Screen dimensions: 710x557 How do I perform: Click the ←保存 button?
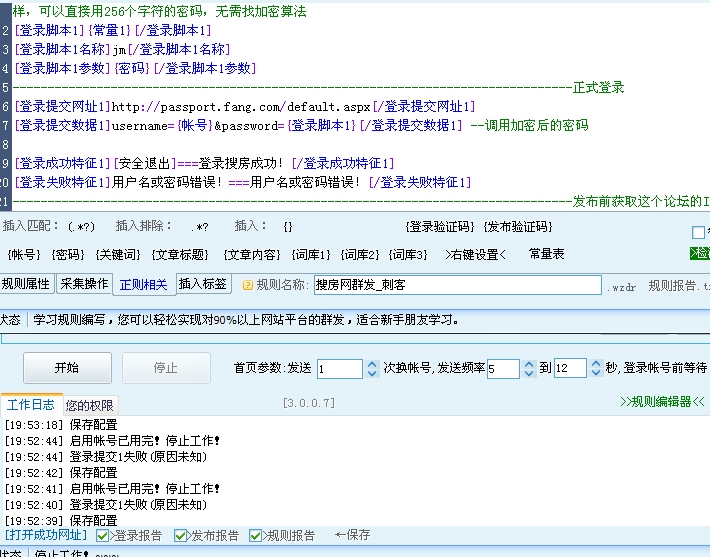(x=352, y=535)
